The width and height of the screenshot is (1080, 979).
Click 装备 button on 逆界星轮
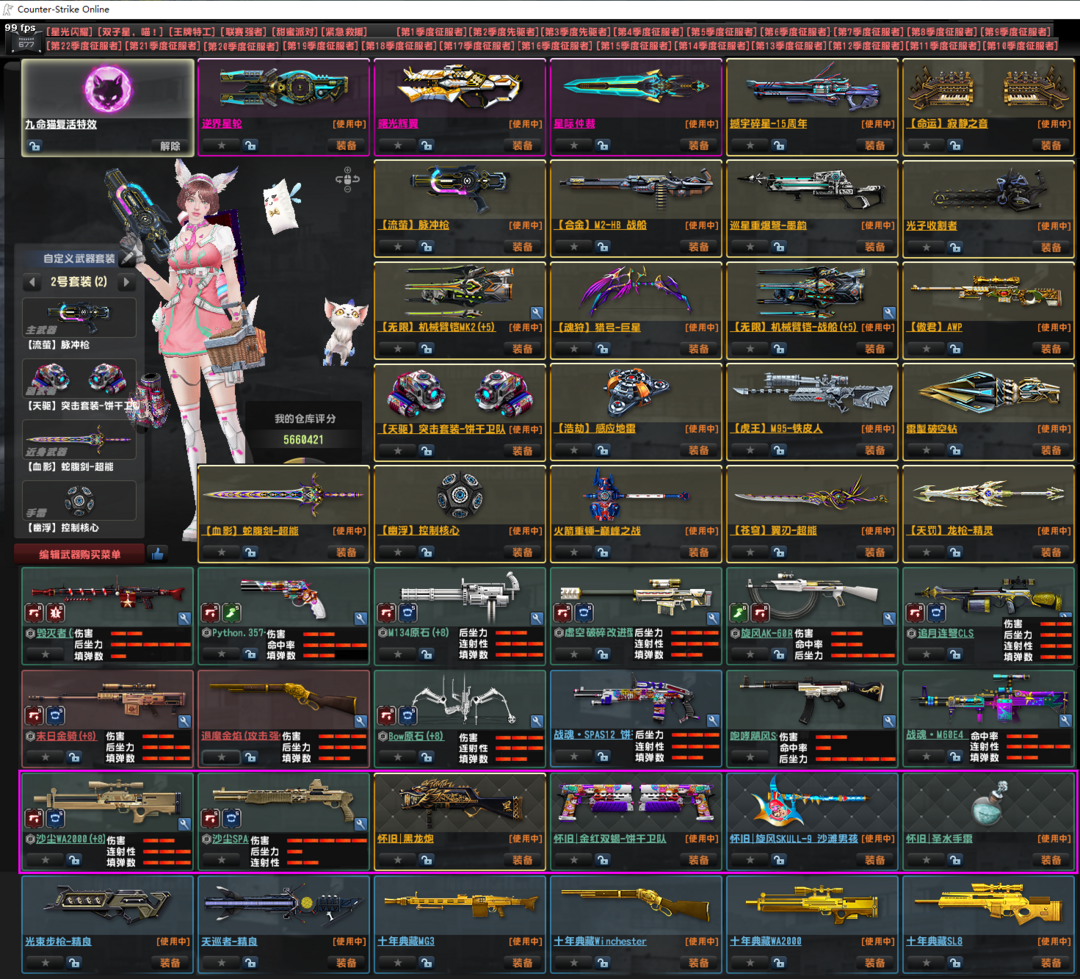coord(346,145)
